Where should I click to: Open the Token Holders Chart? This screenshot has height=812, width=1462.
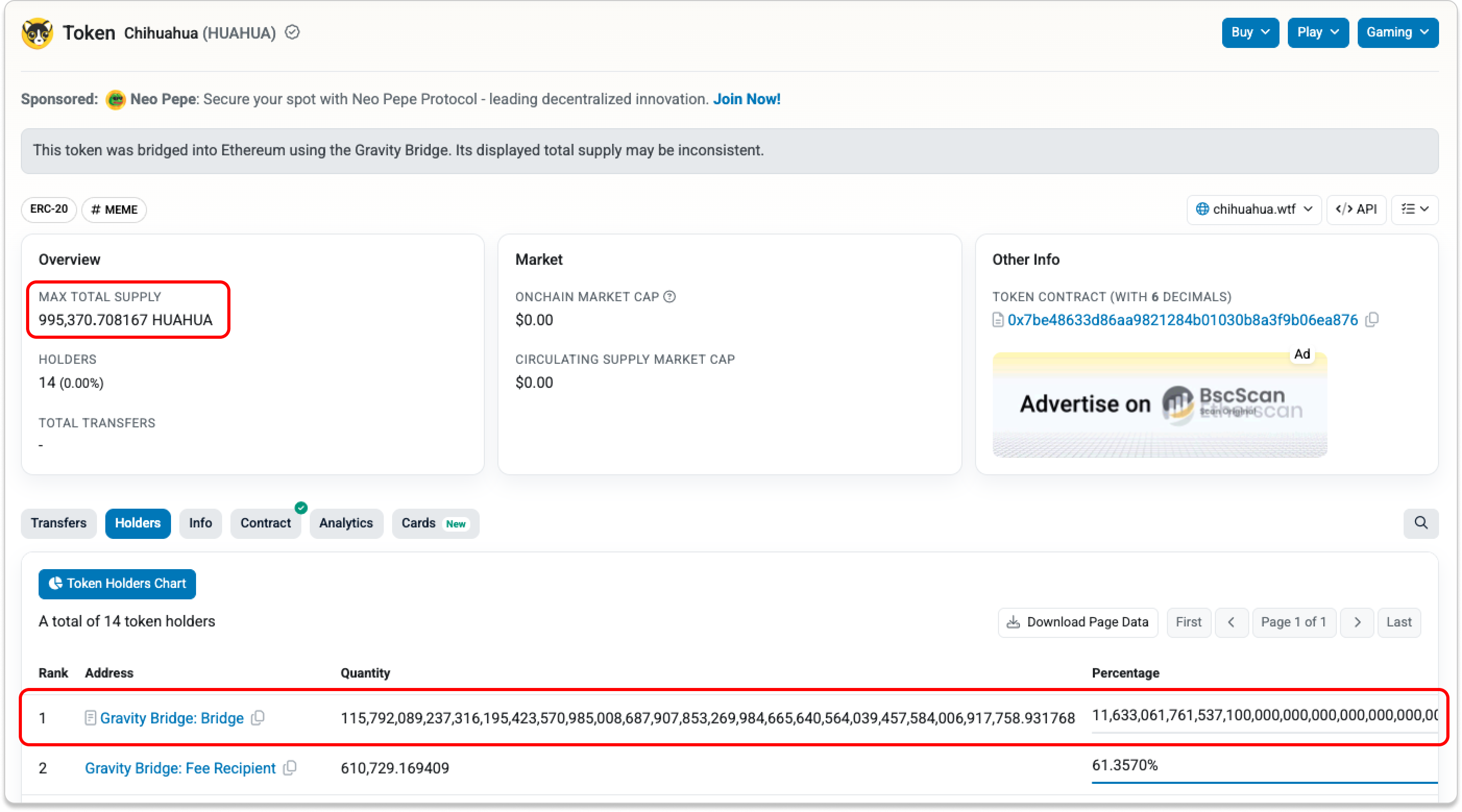(117, 584)
